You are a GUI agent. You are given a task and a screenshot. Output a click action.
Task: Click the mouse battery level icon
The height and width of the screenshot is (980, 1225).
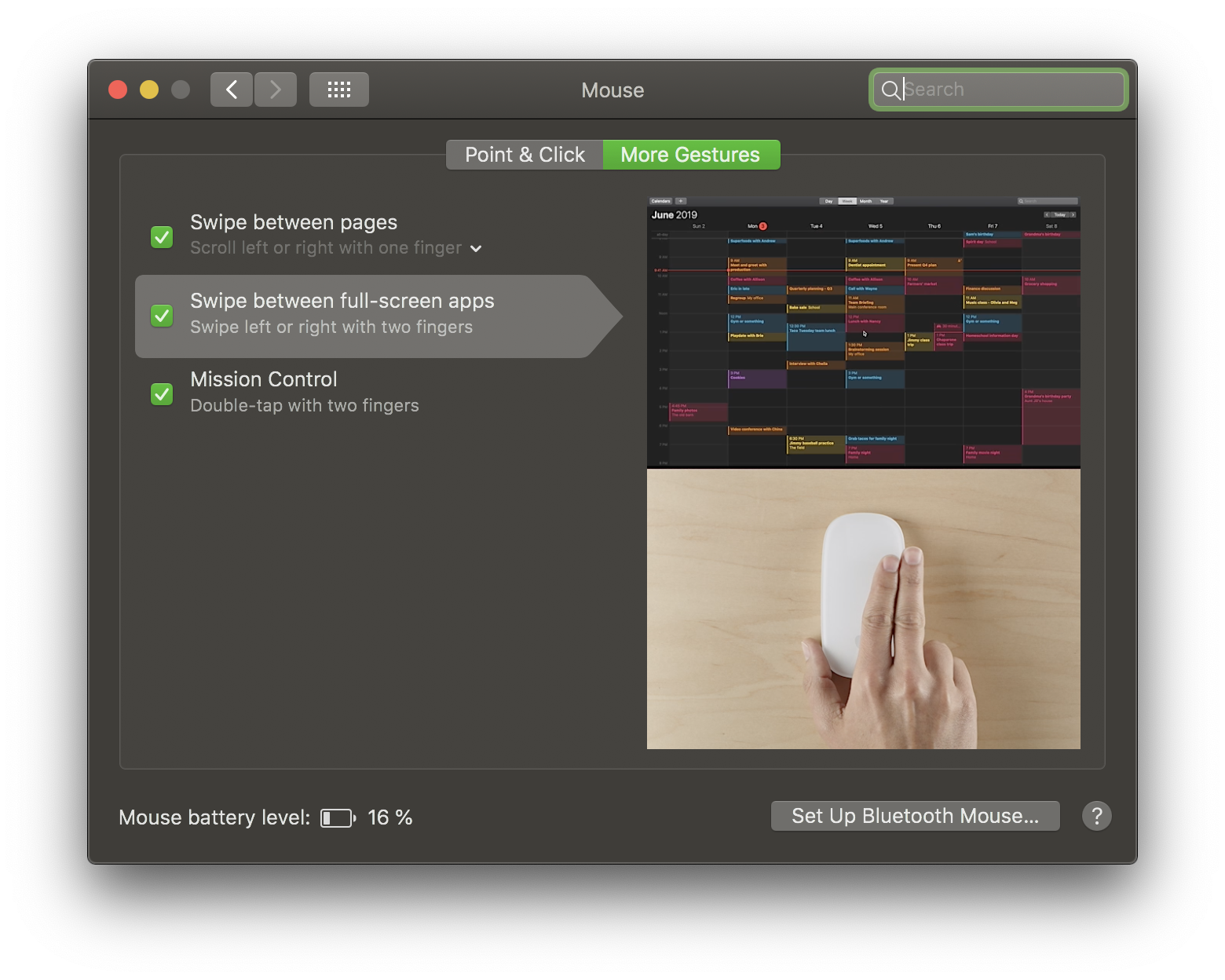(336, 817)
